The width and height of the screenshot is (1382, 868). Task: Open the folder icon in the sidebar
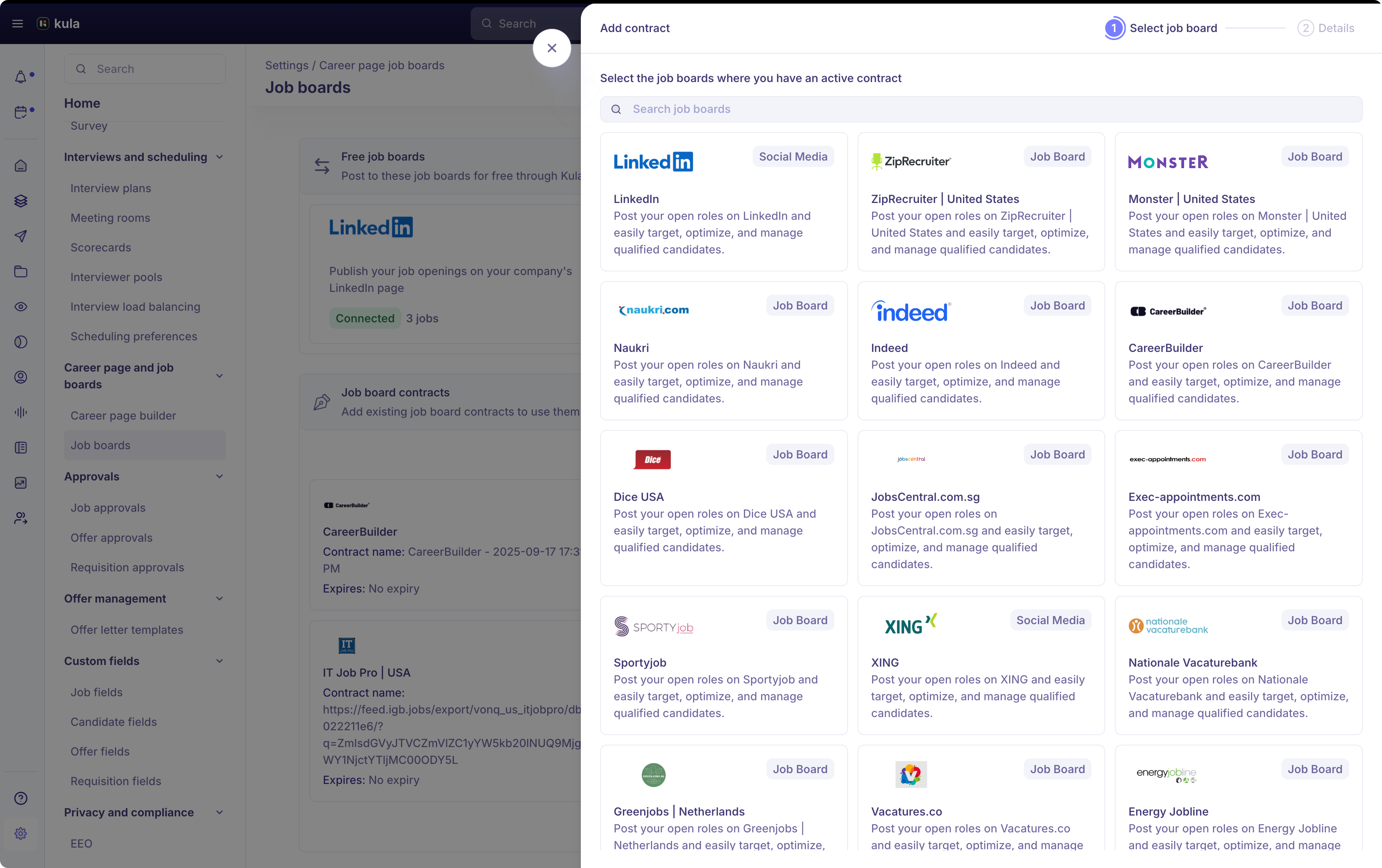[21, 271]
